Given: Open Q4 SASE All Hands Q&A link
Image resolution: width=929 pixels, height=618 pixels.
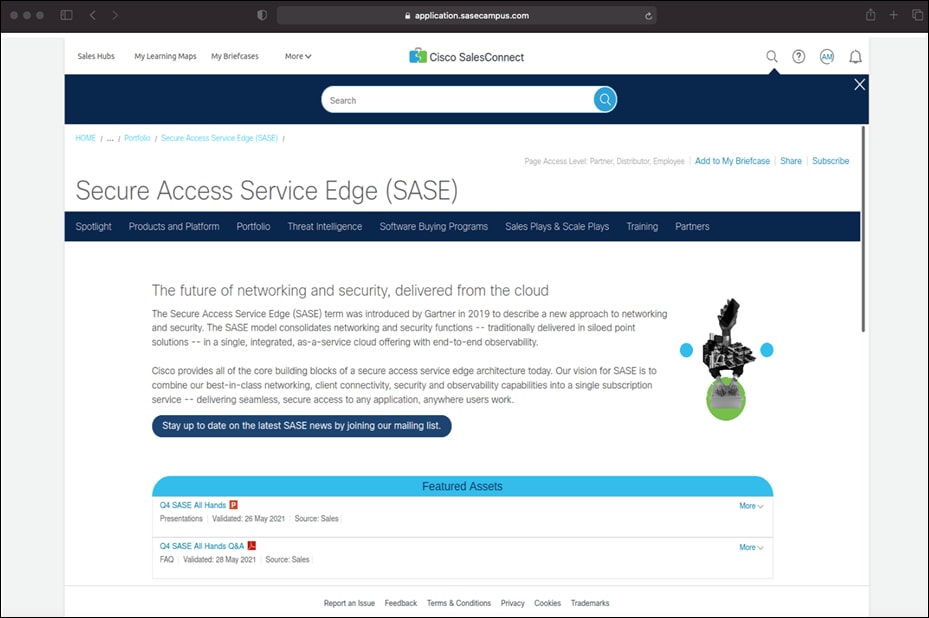Looking at the screenshot, I should (x=201, y=546).
